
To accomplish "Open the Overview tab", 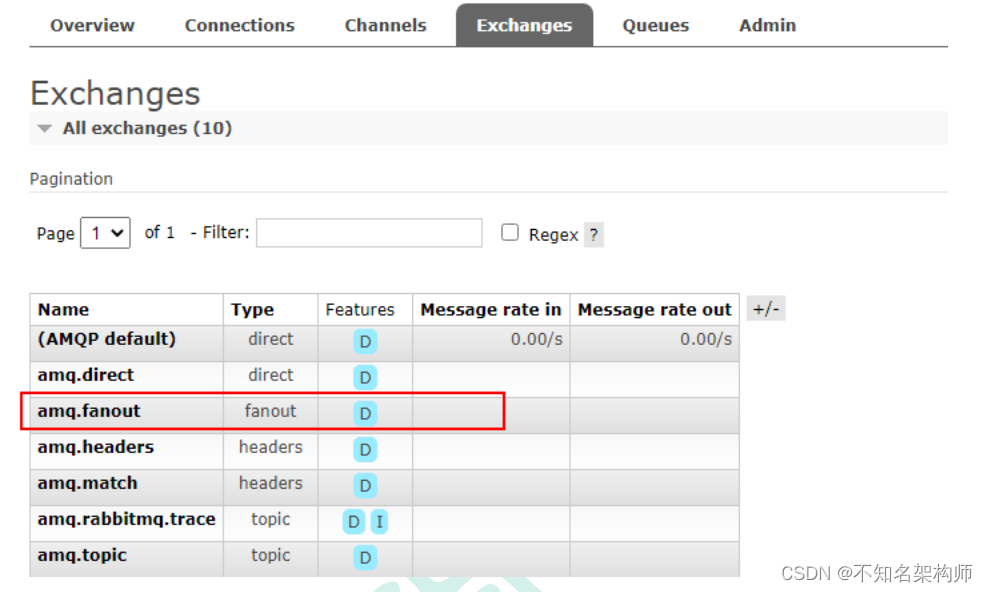I will (92, 25).
